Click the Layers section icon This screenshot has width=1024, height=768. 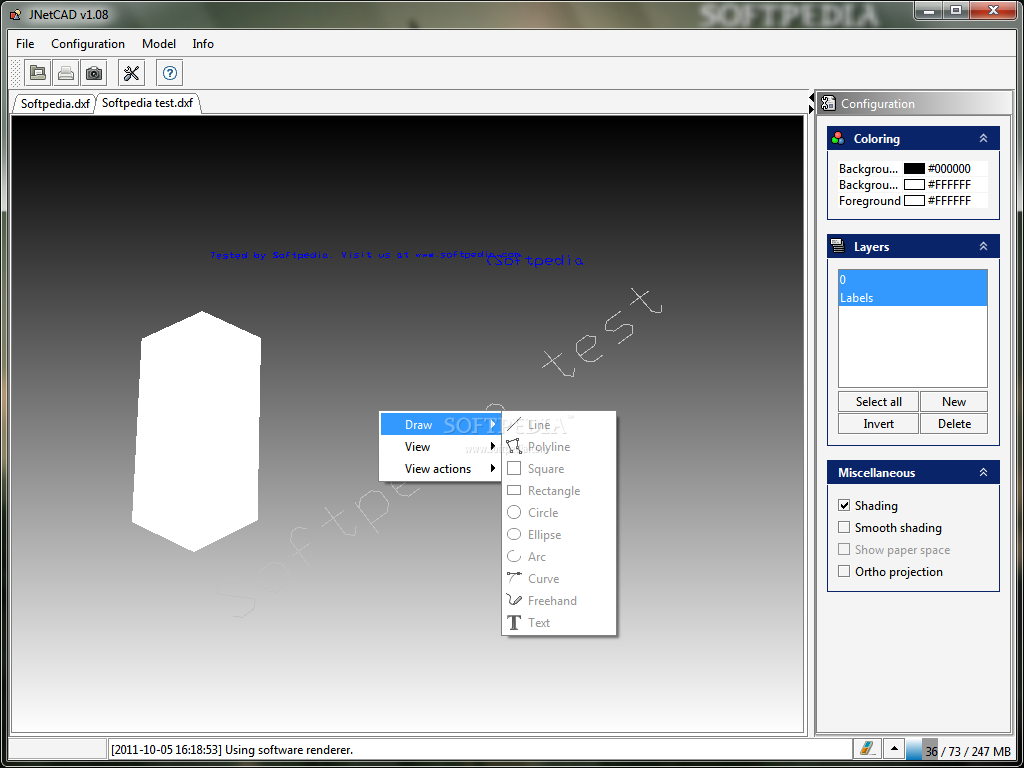point(838,246)
